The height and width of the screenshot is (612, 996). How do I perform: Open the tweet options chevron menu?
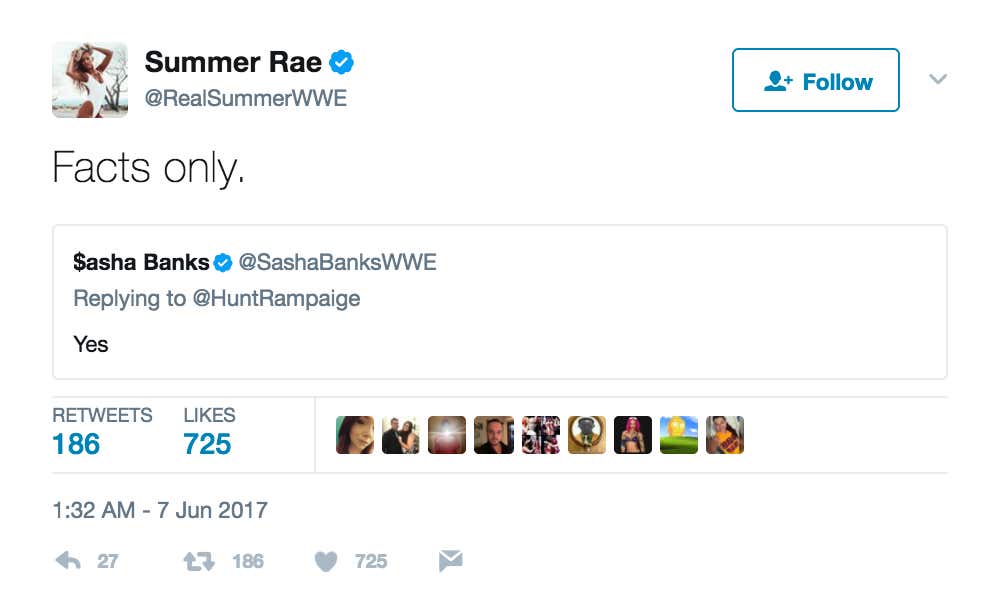tap(937, 79)
